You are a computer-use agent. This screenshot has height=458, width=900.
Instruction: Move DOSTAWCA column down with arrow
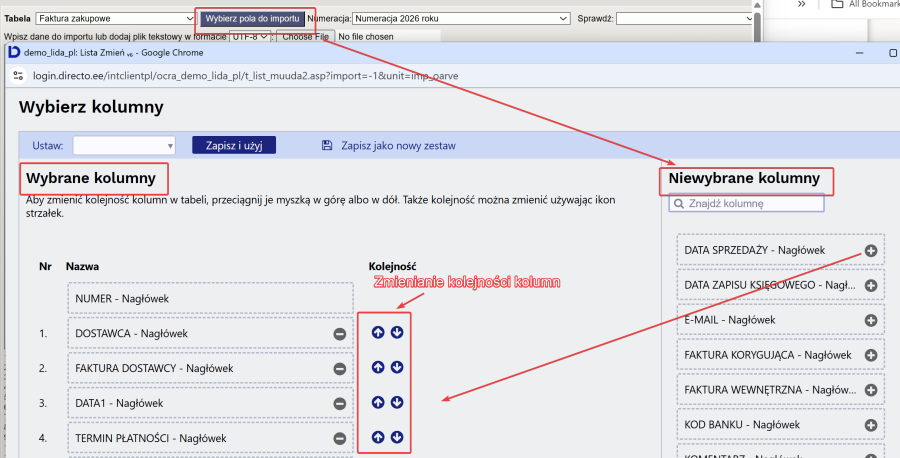pyautogui.click(x=397, y=332)
